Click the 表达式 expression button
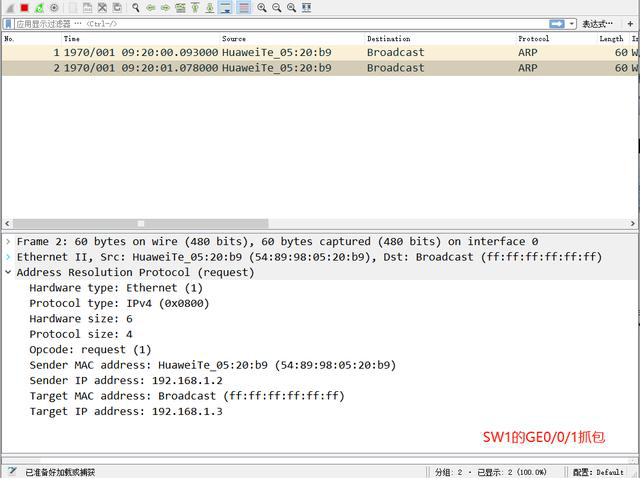Screen dimensions: 640x478 click(597, 23)
